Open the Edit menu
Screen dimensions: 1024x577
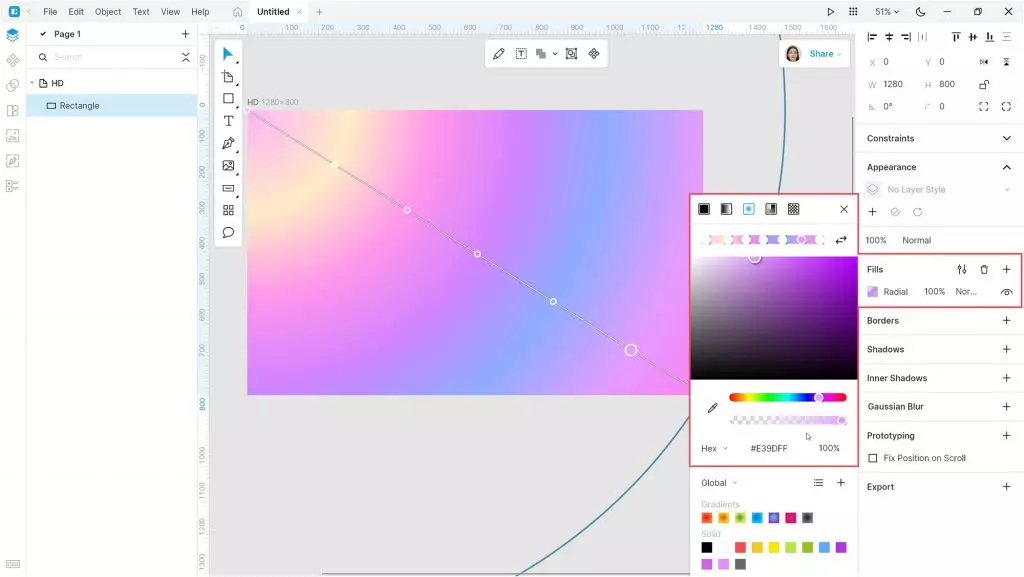pos(76,12)
